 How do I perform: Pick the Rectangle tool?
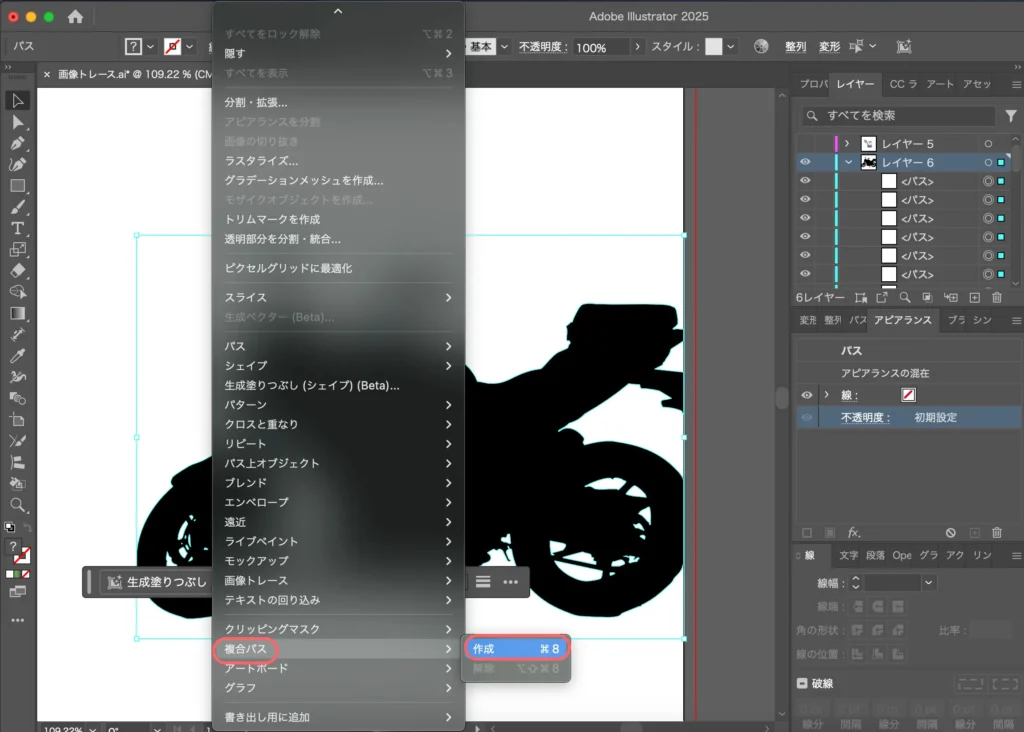click(x=18, y=185)
